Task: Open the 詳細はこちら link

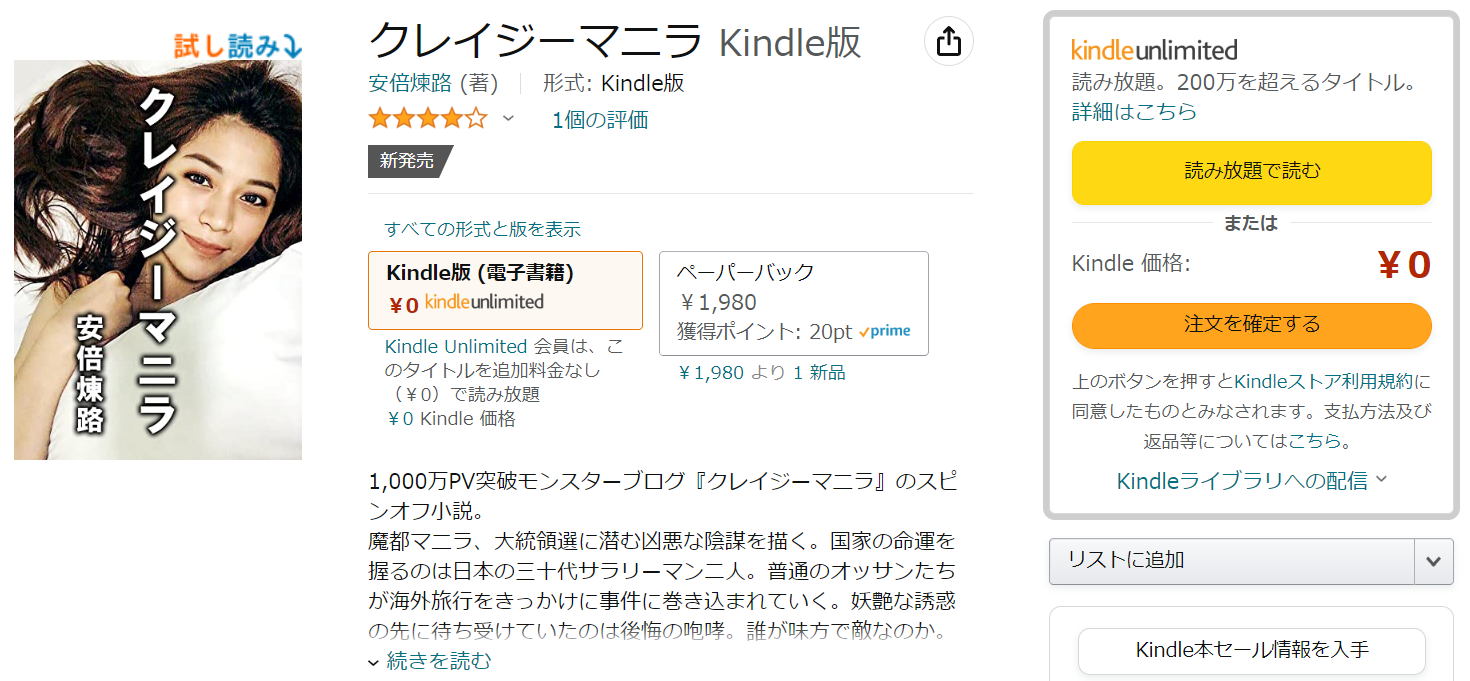Action: pyautogui.click(x=1134, y=111)
